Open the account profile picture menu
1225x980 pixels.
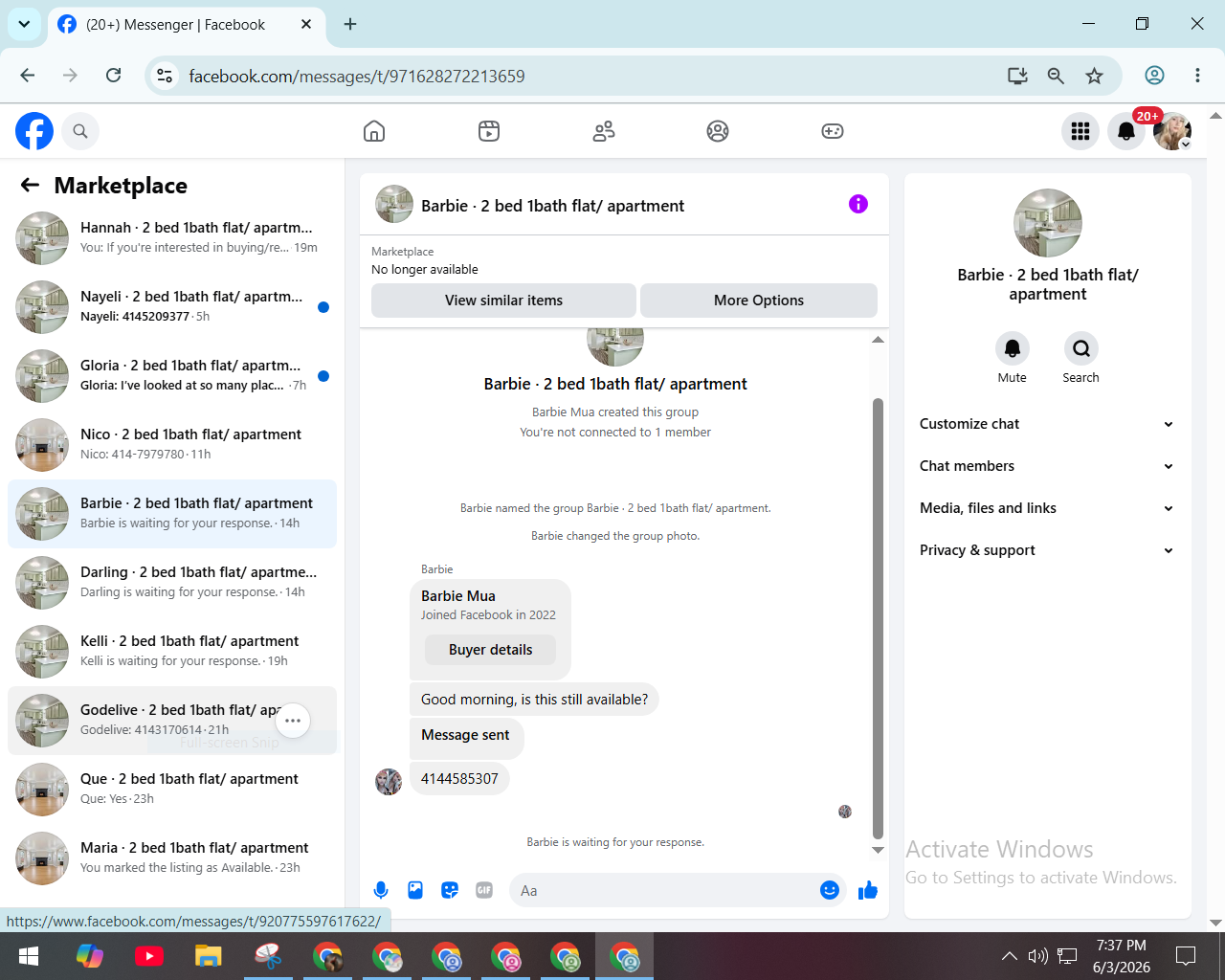(x=1172, y=131)
